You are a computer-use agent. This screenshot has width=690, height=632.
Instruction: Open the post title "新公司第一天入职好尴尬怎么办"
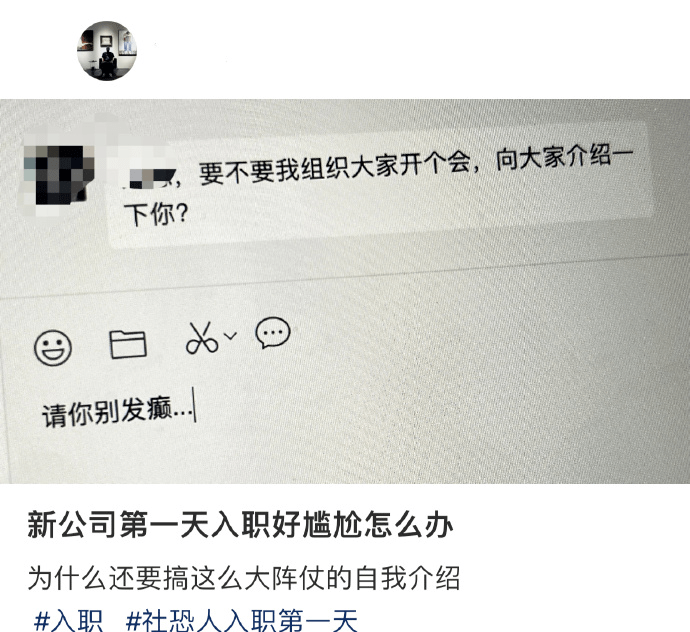240,524
